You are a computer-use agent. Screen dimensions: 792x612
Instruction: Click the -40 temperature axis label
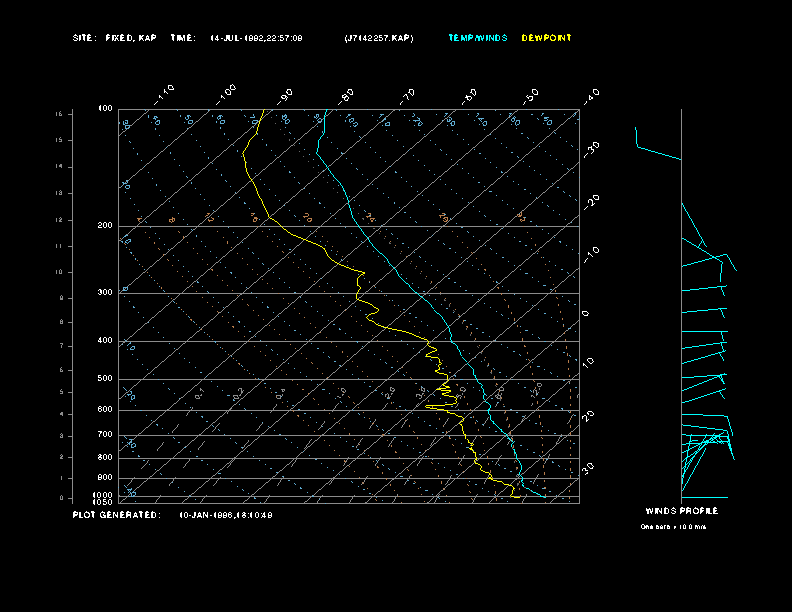[x=591, y=96]
